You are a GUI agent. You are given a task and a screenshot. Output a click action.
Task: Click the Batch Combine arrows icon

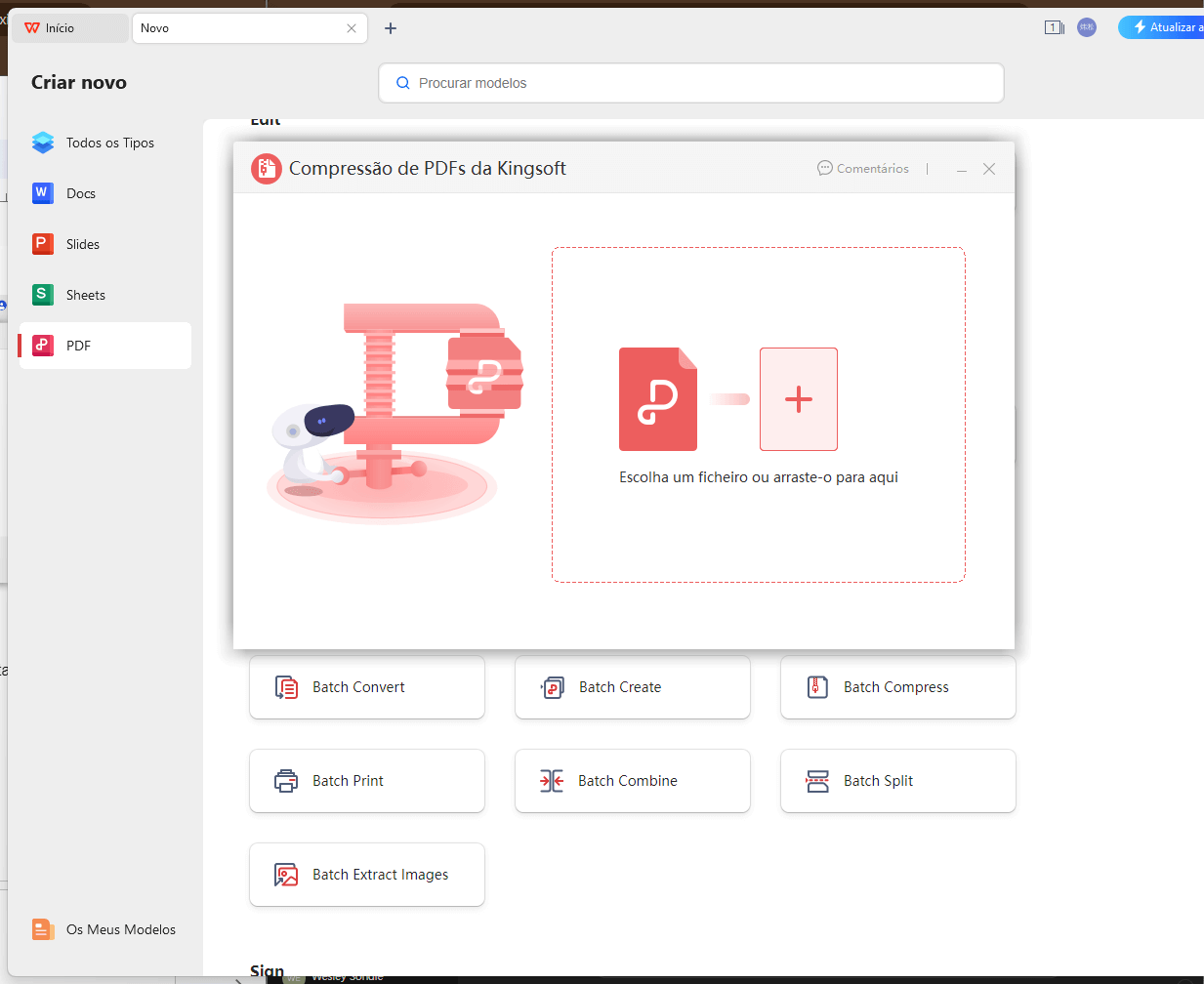point(552,781)
